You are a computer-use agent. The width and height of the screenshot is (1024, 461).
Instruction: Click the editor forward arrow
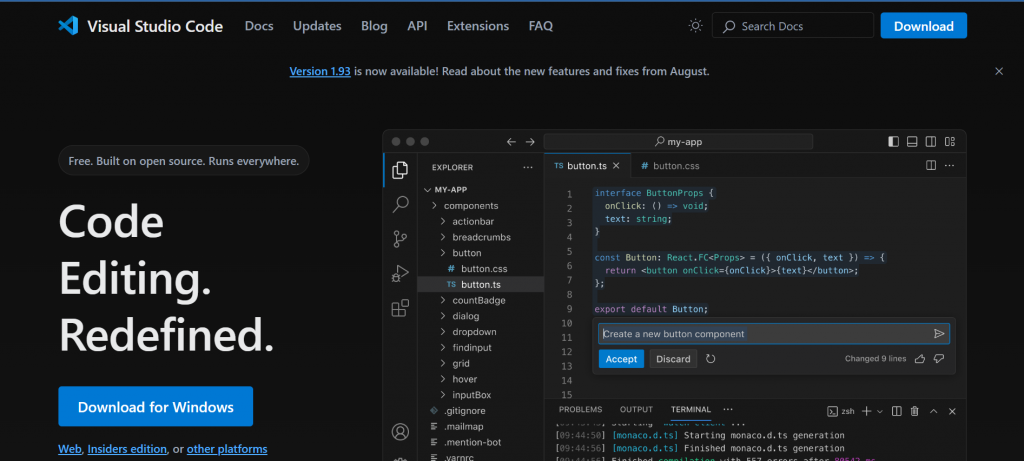pos(530,142)
